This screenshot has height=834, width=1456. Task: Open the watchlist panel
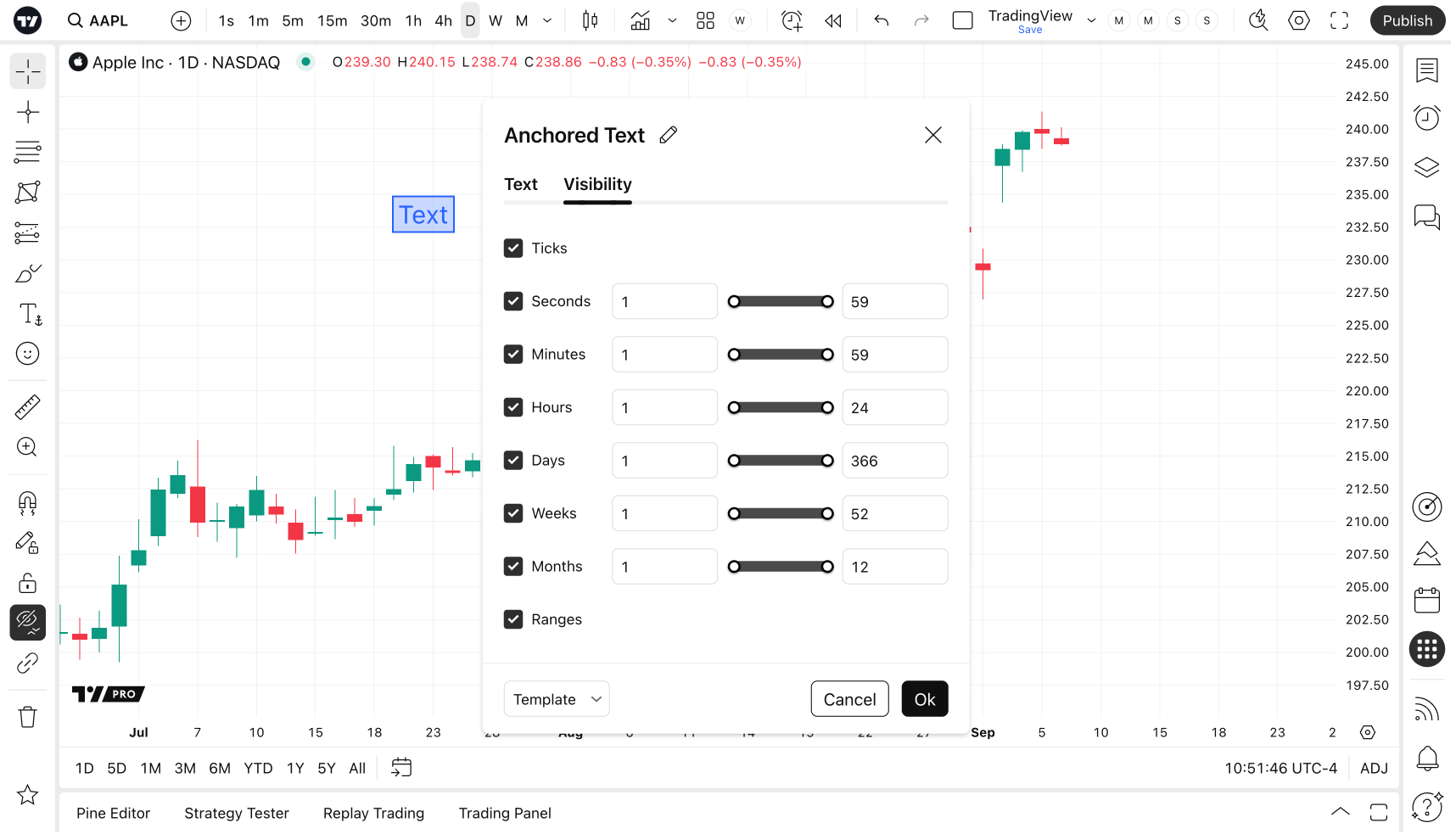click(1427, 70)
